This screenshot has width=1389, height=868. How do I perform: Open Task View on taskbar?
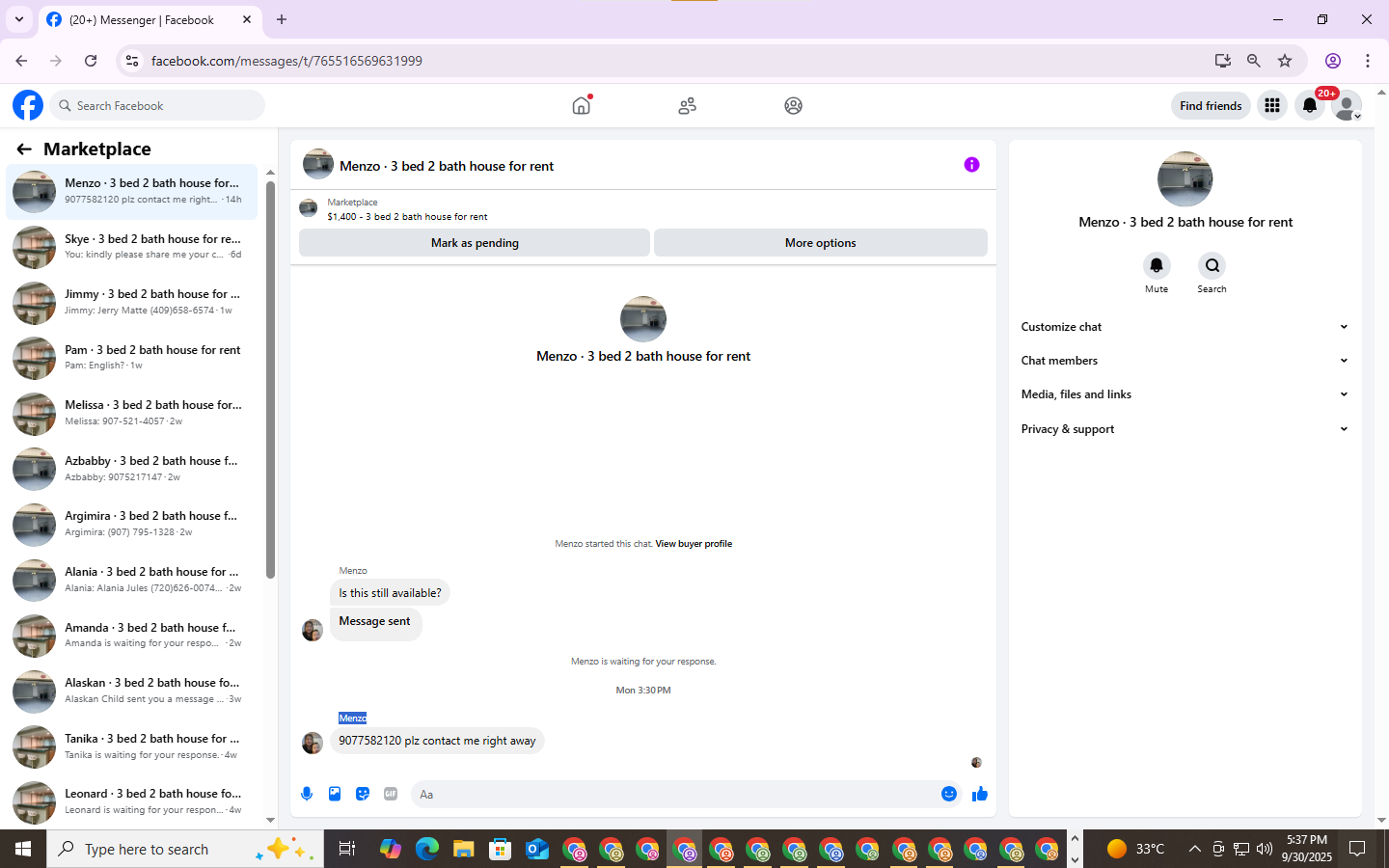point(346,849)
